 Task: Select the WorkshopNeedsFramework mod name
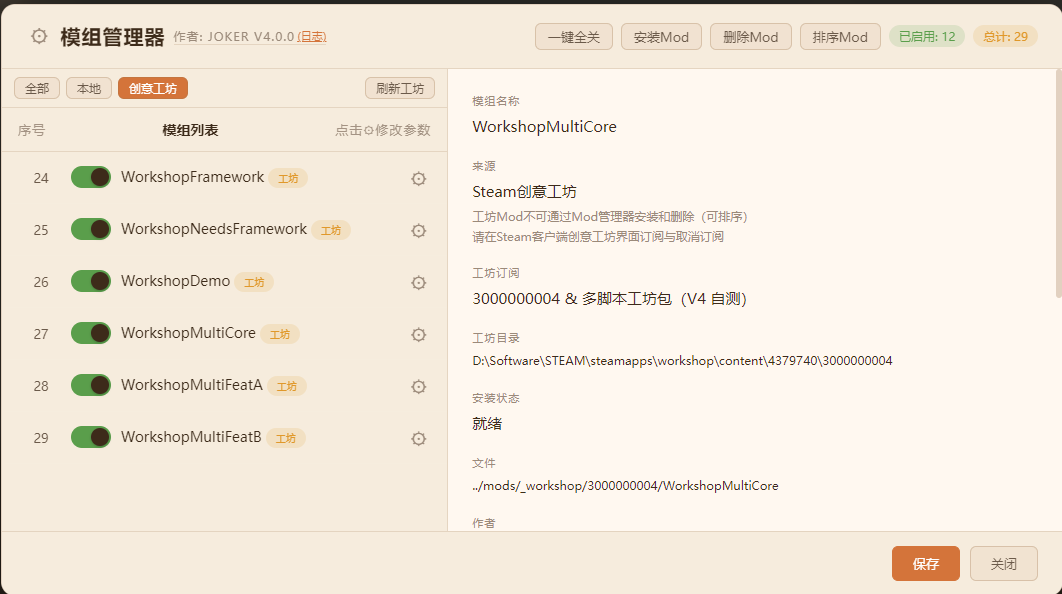tap(214, 229)
